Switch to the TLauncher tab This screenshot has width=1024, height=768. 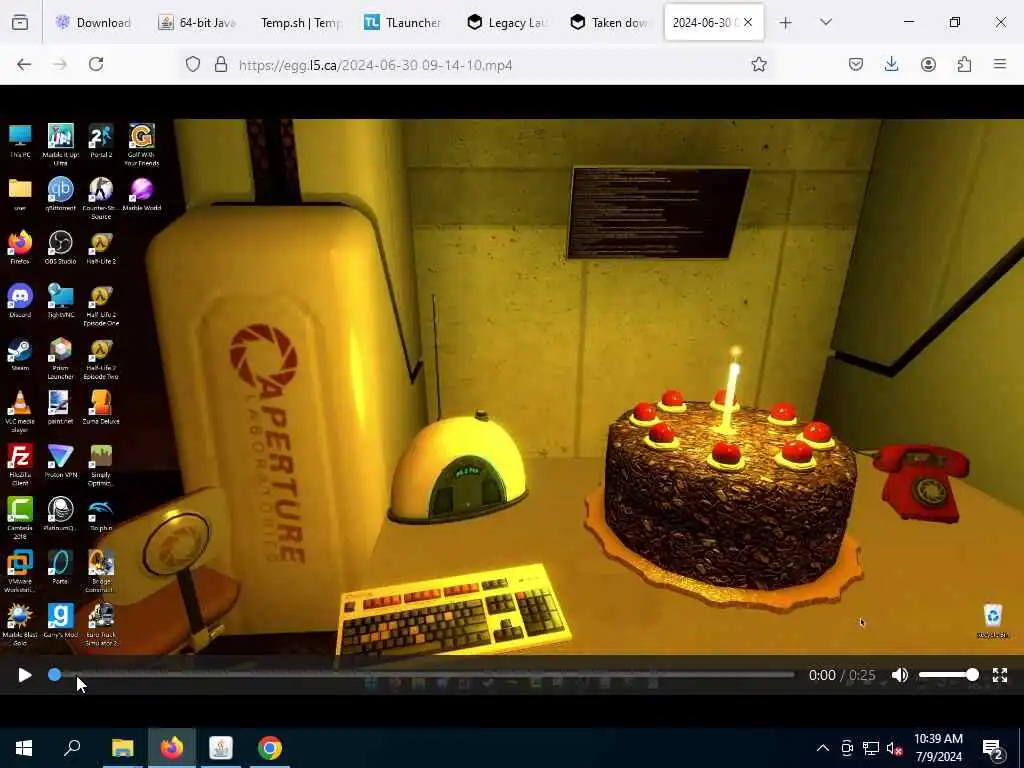tap(402, 22)
